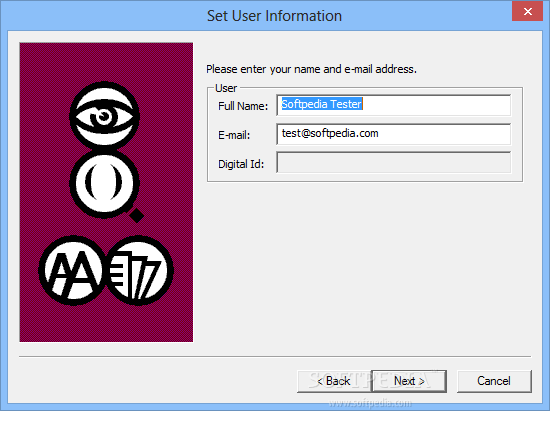Viewport: 550px width, 421px height.
Task: Click the 'Please enter your name and e-mail address.' text
Action: [x=311, y=69]
